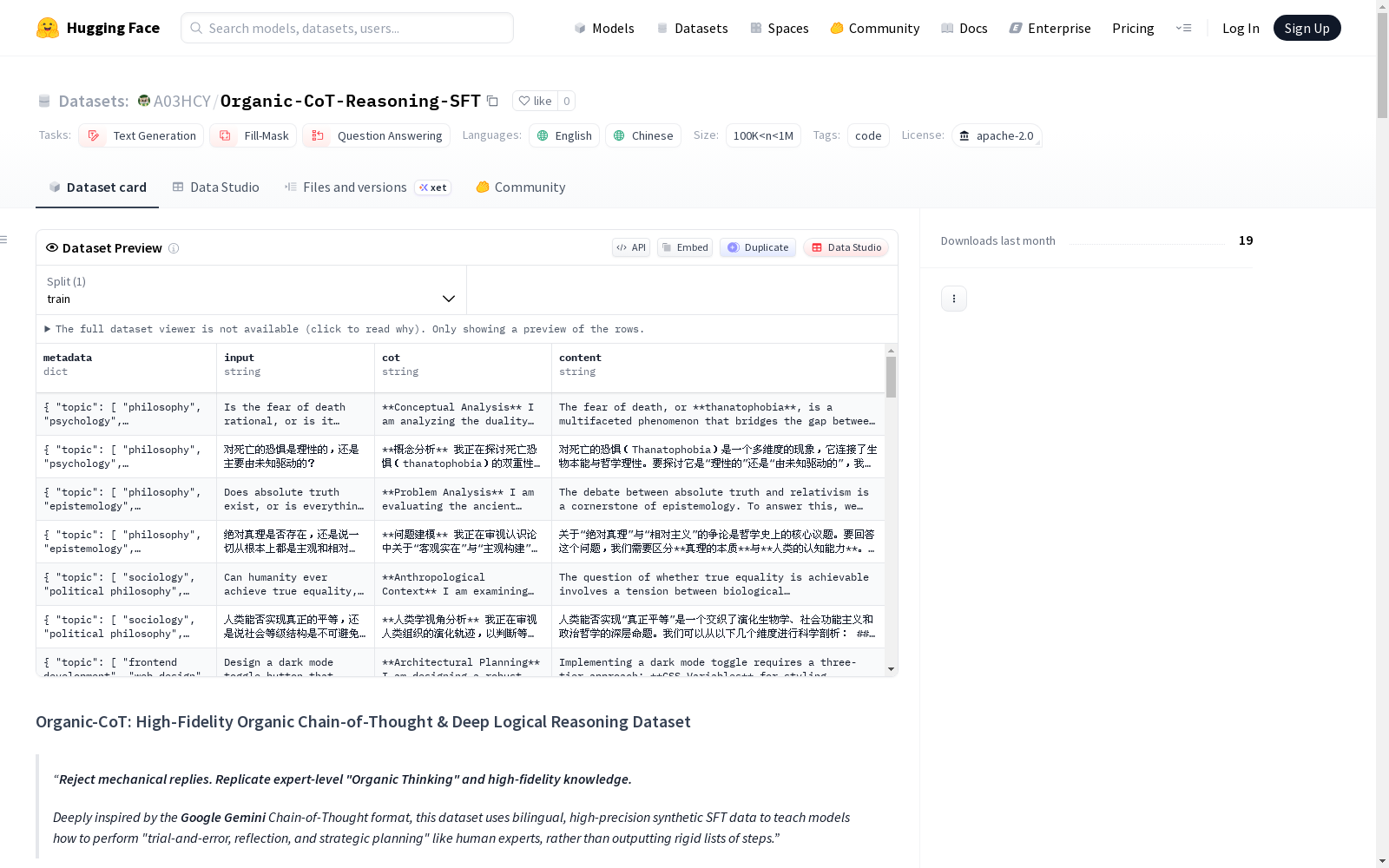1389x868 pixels.
Task: Click the A03HCY author link
Action: (181, 101)
